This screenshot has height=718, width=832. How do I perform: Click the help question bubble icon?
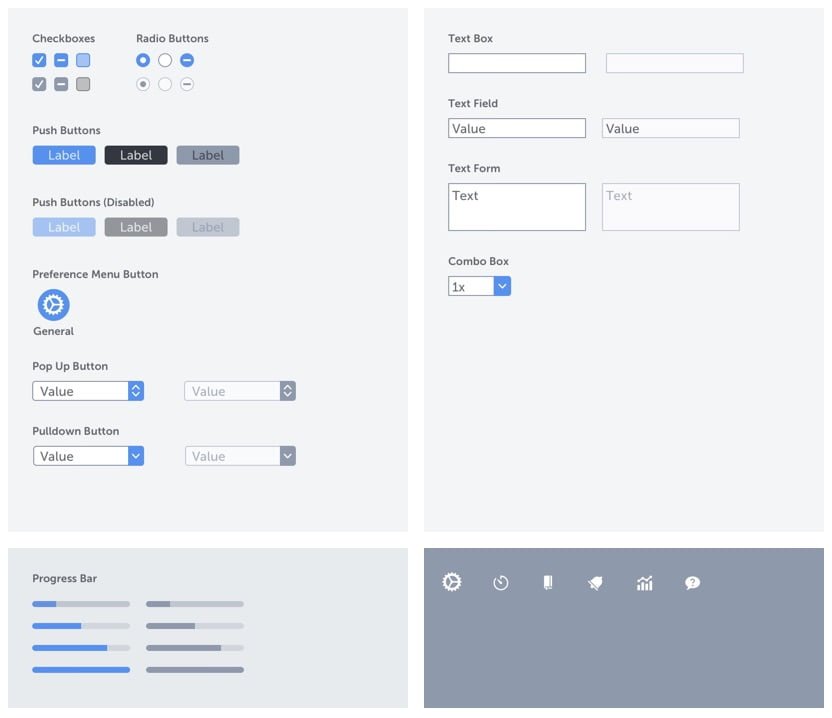click(692, 582)
